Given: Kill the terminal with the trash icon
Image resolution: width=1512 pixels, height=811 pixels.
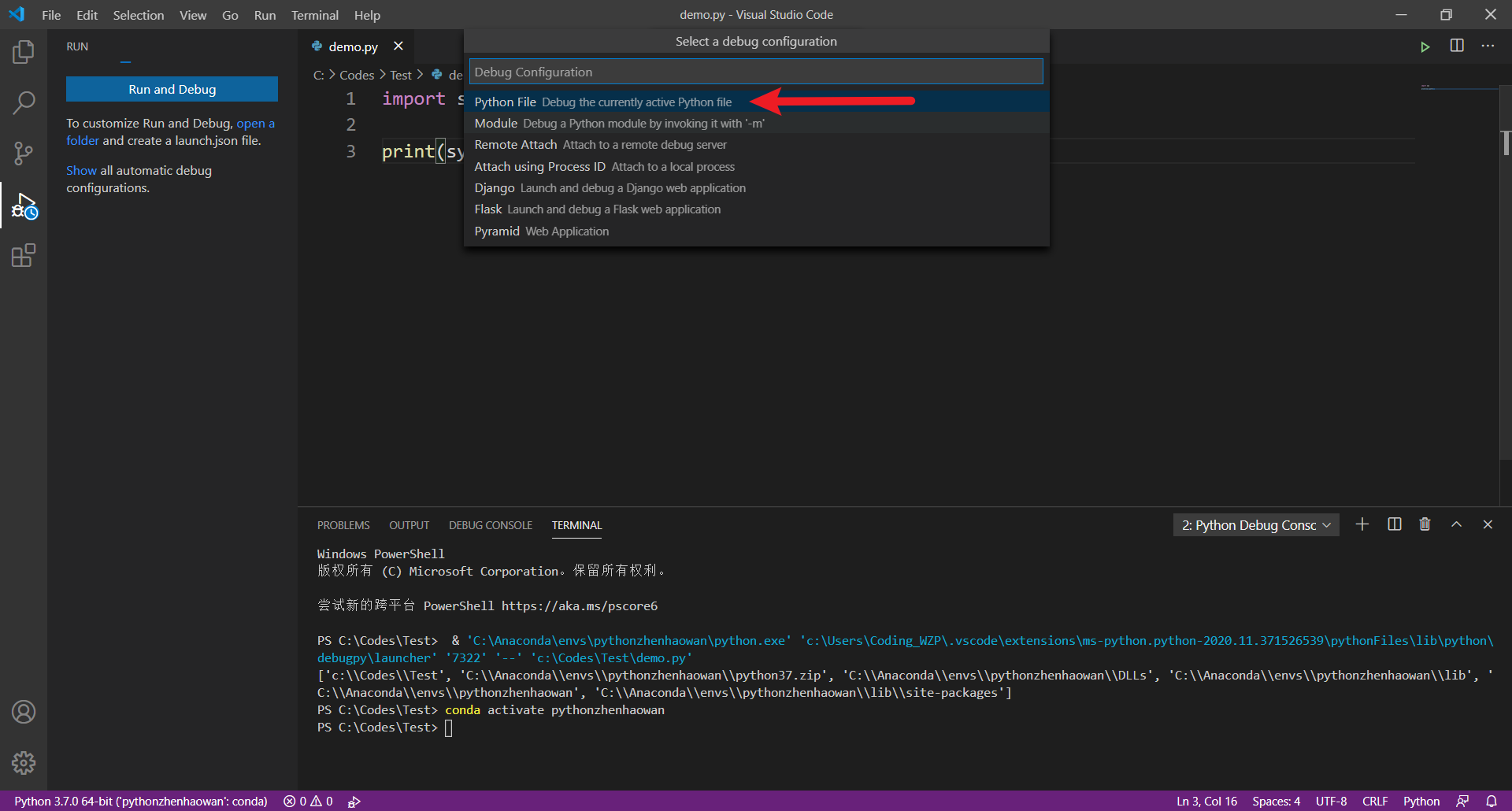Looking at the screenshot, I should (1425, 524).
